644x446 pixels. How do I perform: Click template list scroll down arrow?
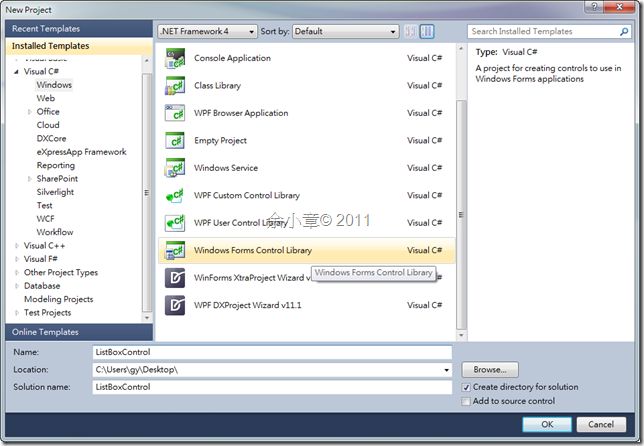click(461, 336)
